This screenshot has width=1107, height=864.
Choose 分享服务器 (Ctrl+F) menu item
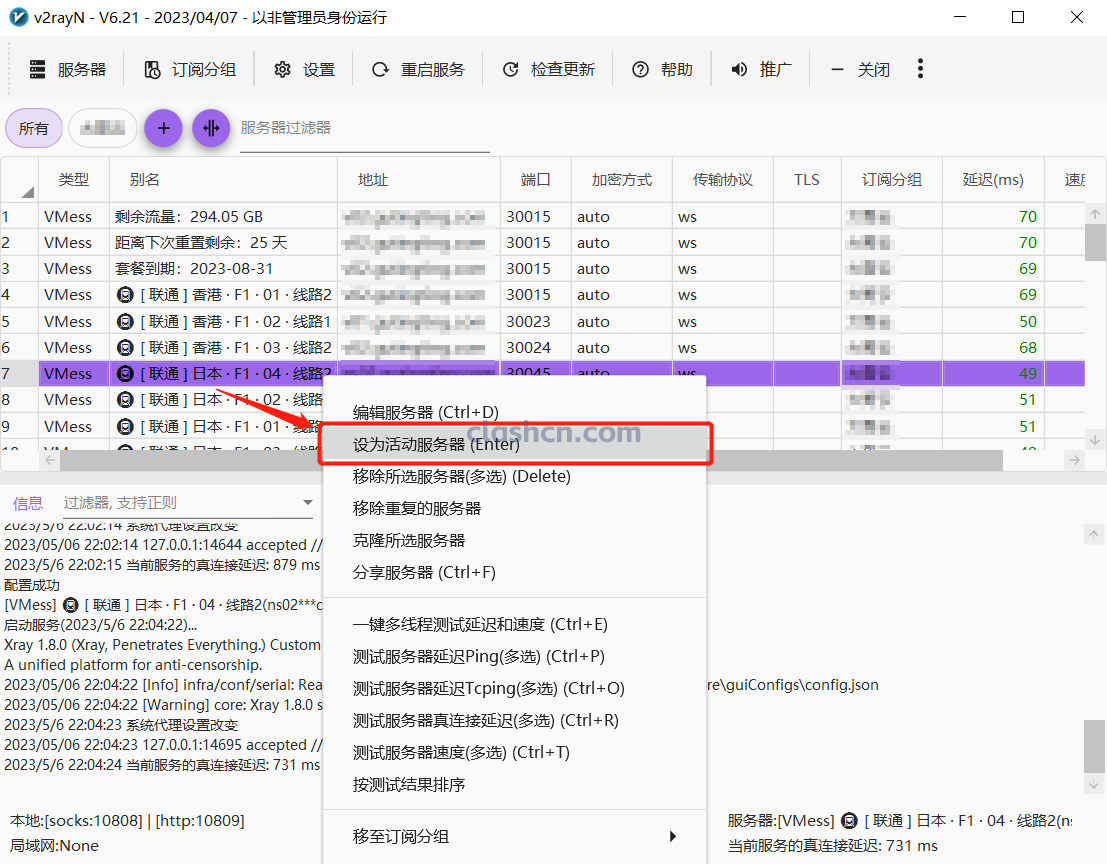514,572
